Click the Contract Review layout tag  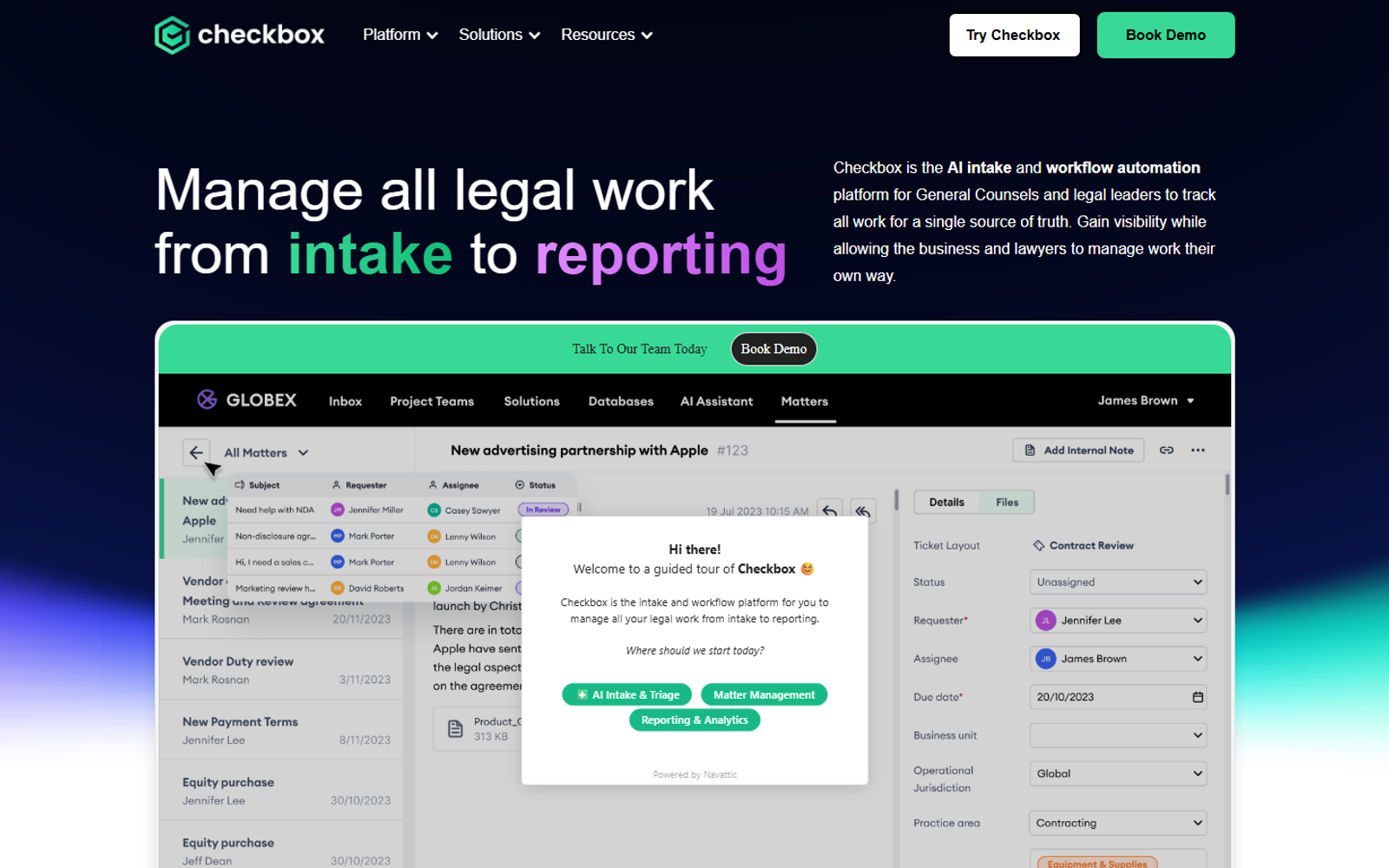(1083, 545)
